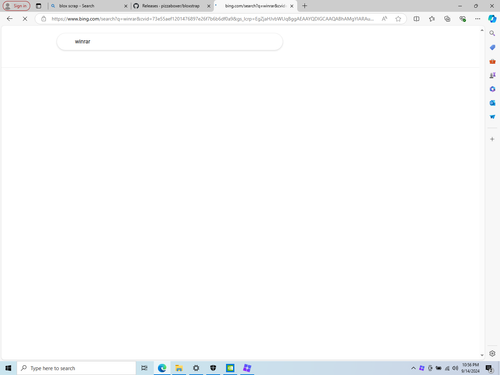This screenshot has height=375, width=500.
Task: Close the 'blox scrap - Search' tab
Action: 126,6
